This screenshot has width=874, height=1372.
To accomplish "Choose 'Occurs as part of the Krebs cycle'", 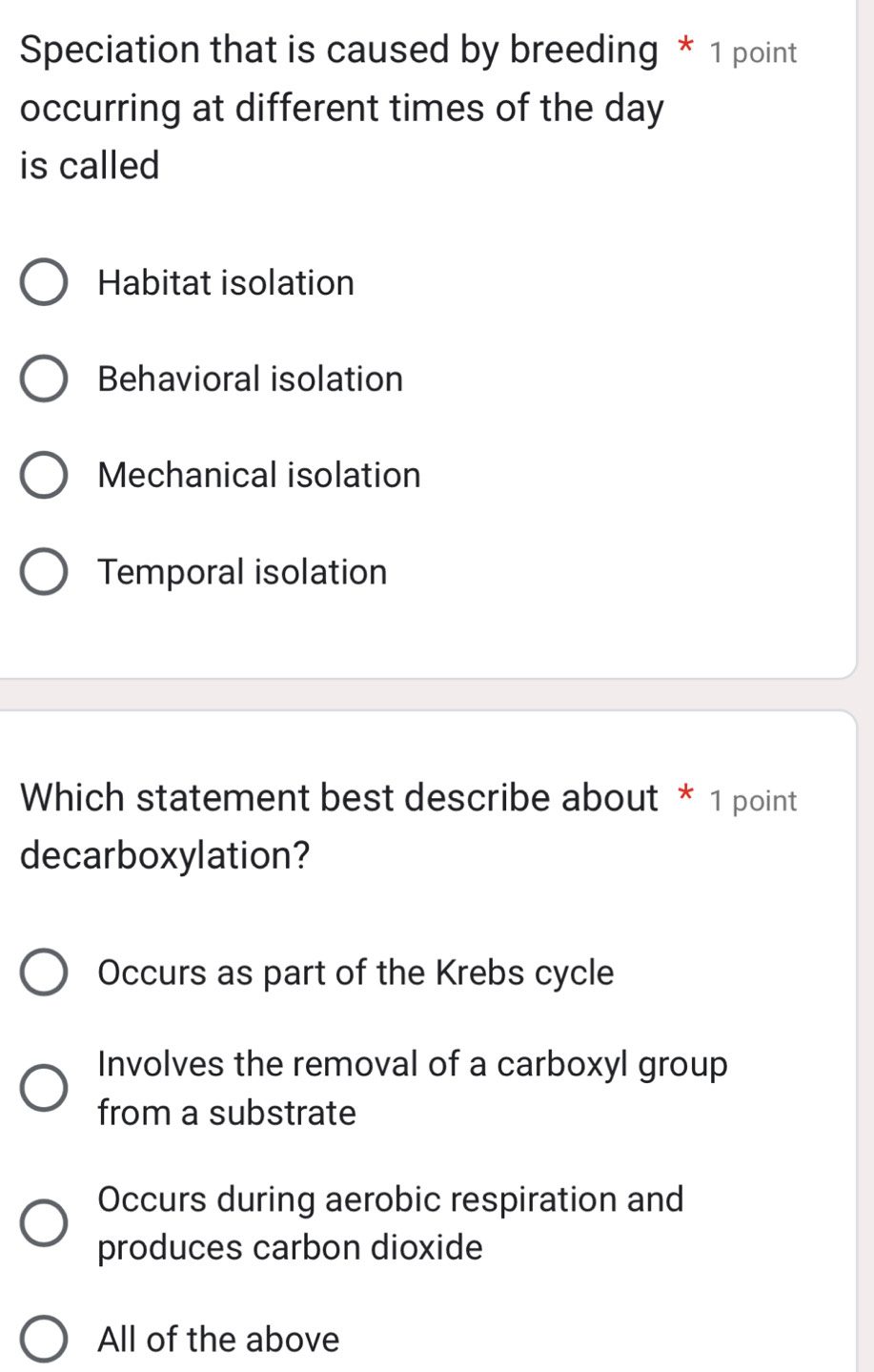I will [x=43, y=973].
